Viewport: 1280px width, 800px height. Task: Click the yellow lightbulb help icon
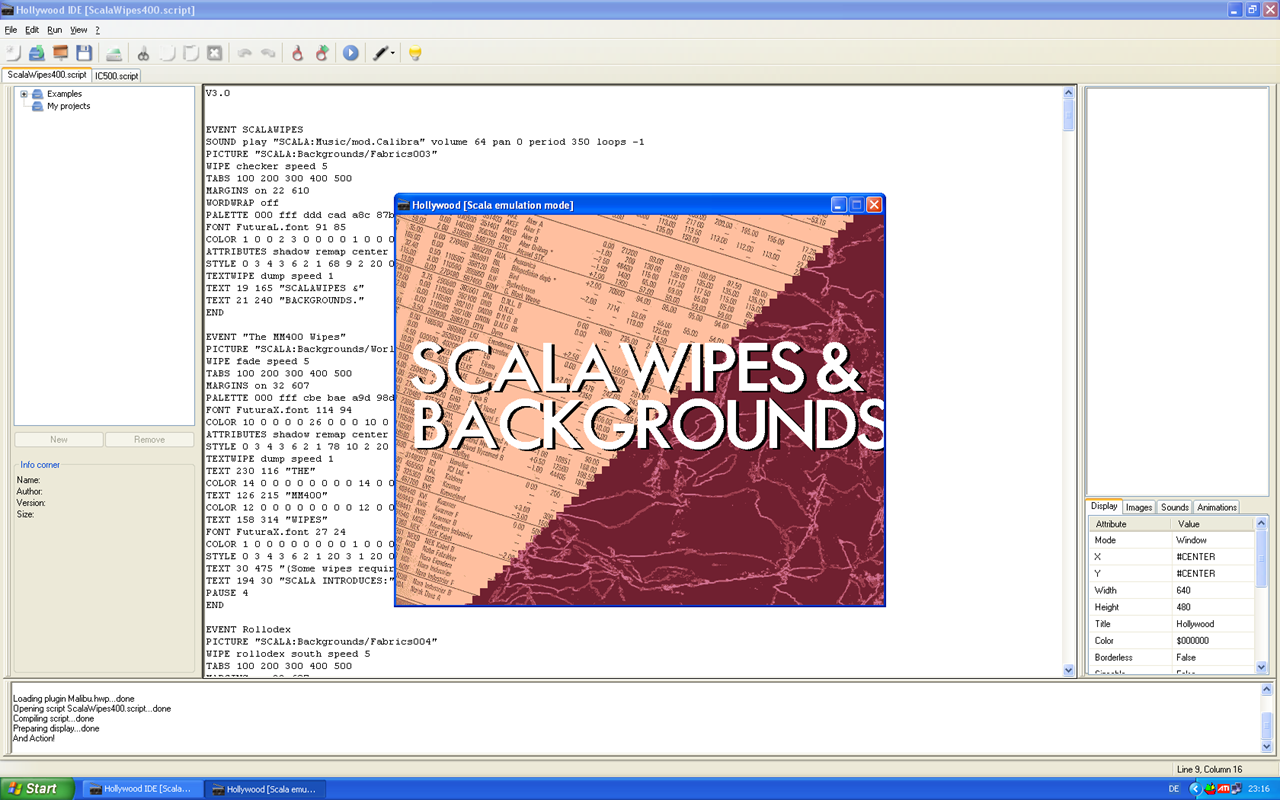415,53
